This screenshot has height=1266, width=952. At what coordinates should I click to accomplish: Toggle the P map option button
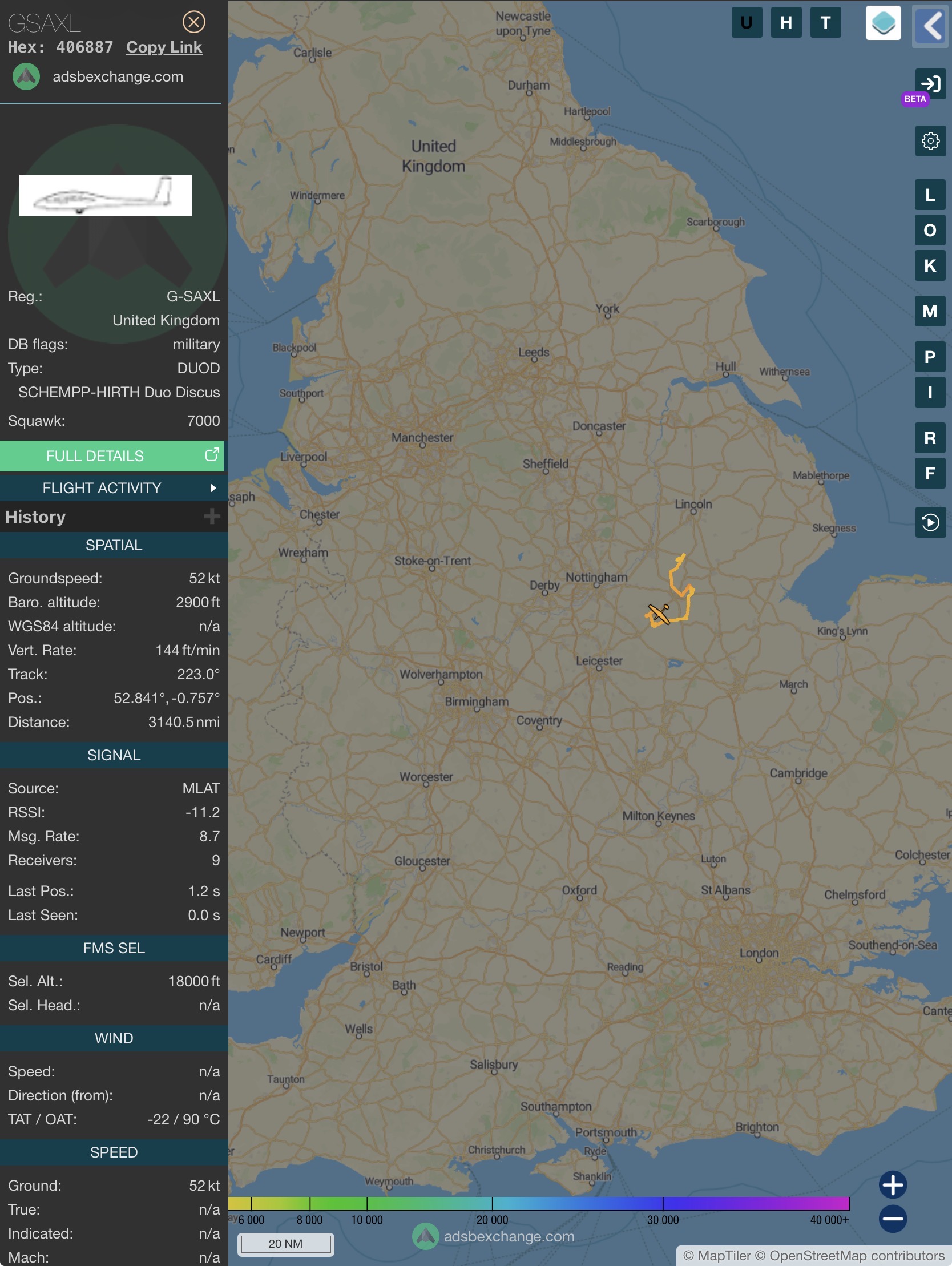click(x=930, y=357)
